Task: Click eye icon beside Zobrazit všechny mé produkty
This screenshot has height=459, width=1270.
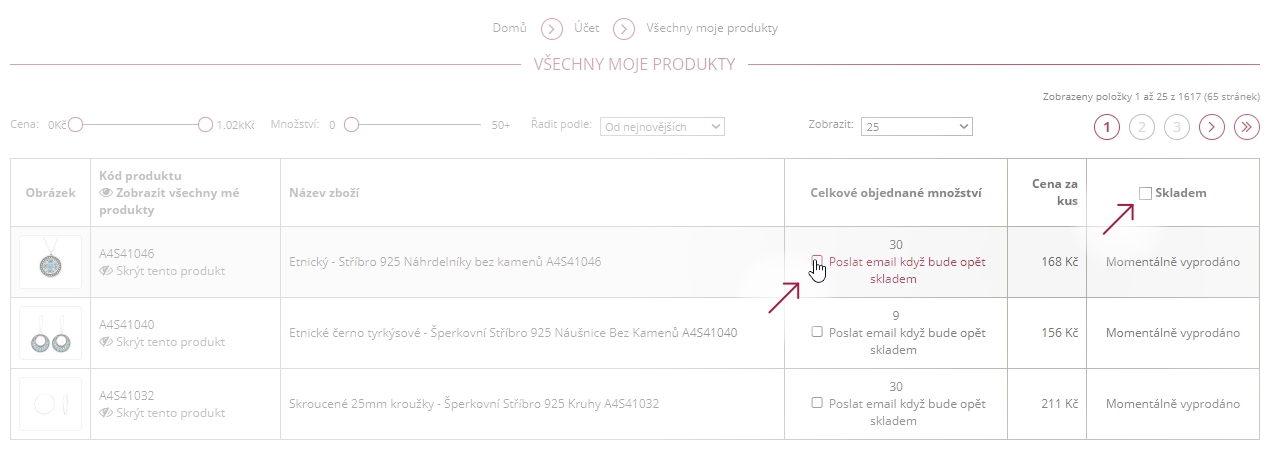Action: coord(107,193)
